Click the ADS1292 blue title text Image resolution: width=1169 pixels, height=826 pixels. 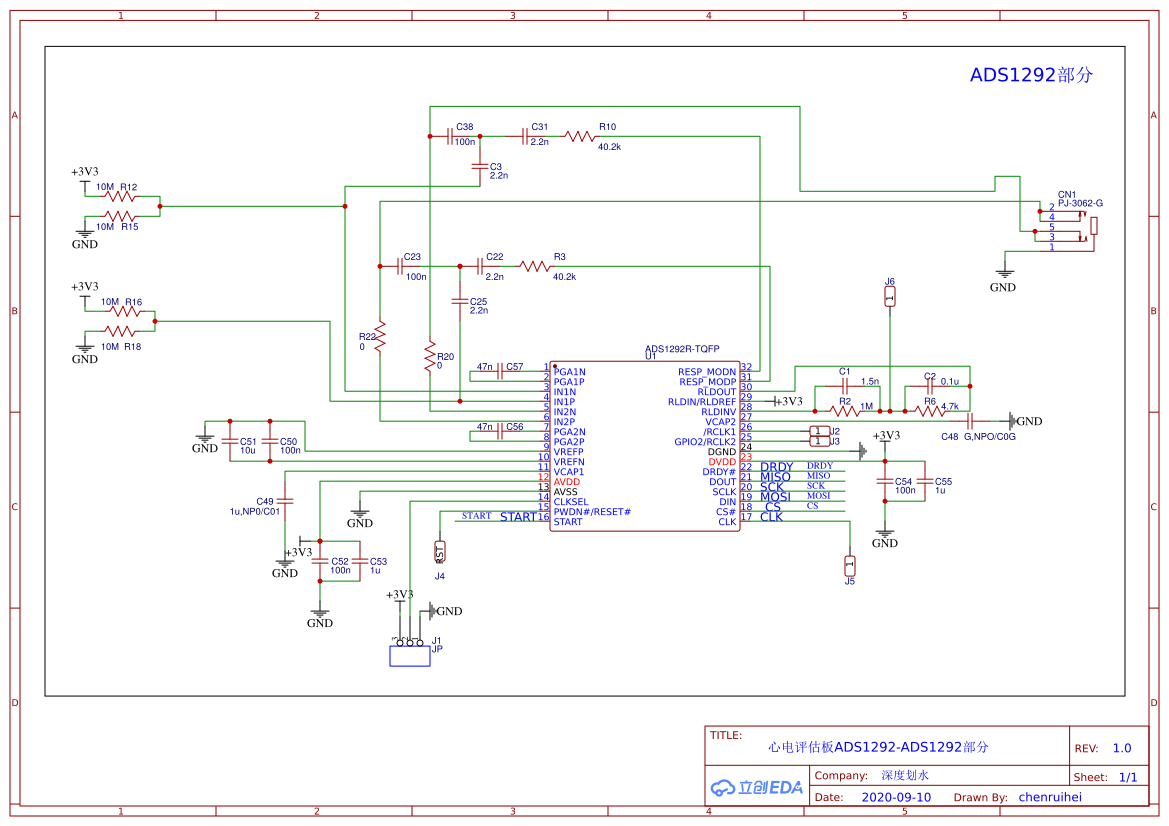[x=1031, y=75]
